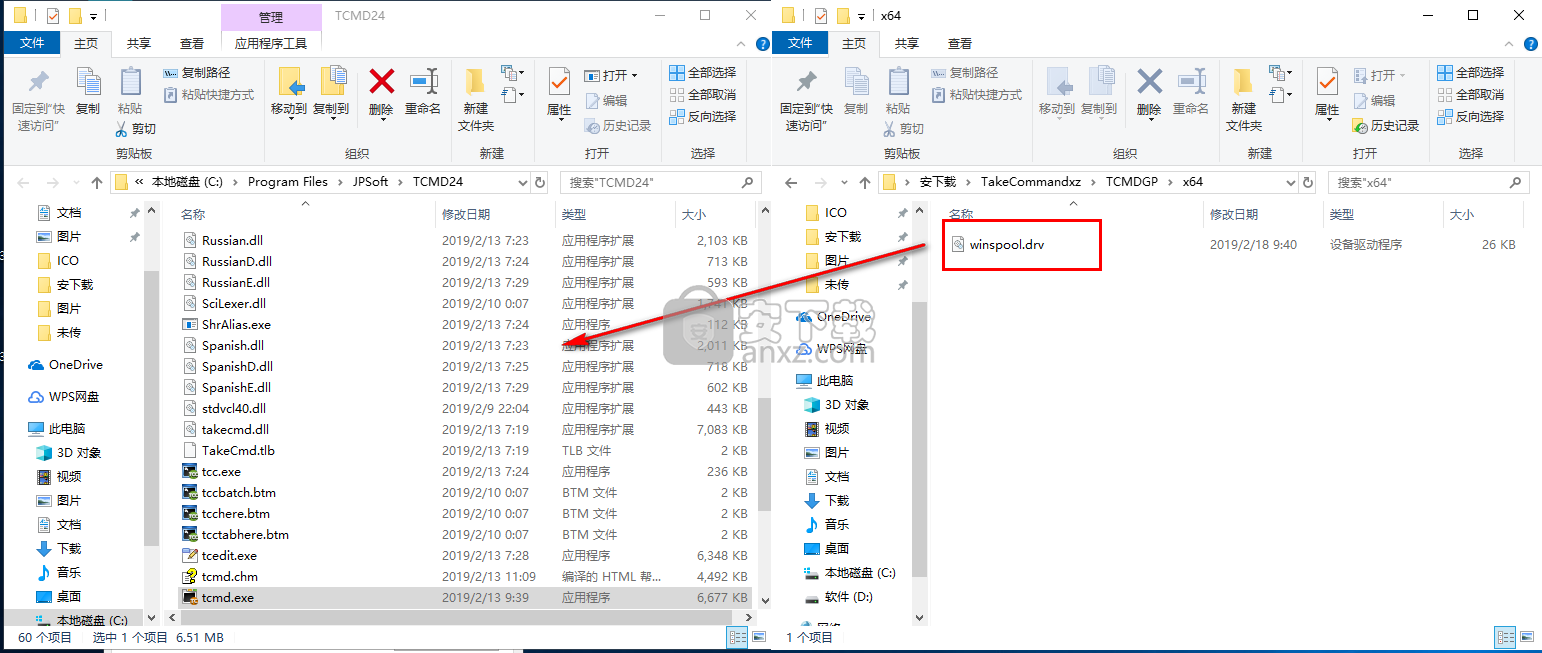The image size is (1542, 653).
Task: Open Share (共享) tab in TCMD24 window
Action: pyautogui.click(x=139, y=43)
